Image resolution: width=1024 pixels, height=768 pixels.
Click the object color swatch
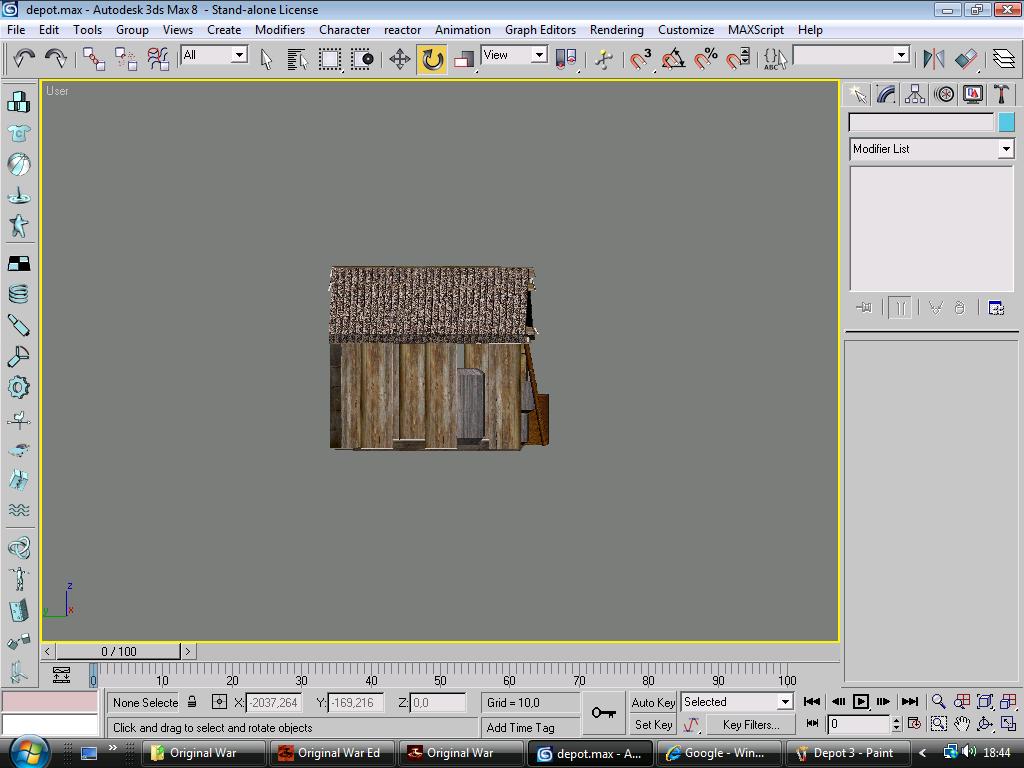tap(1006, 122)
